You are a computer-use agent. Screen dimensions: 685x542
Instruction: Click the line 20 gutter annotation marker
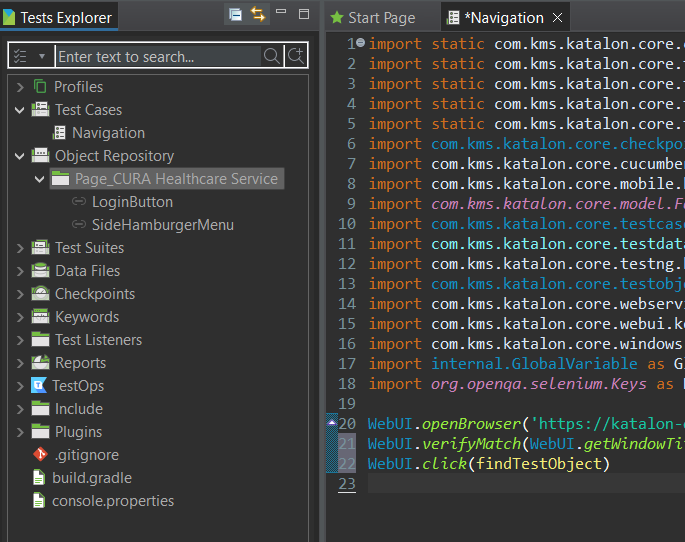[x=332, y=423]
